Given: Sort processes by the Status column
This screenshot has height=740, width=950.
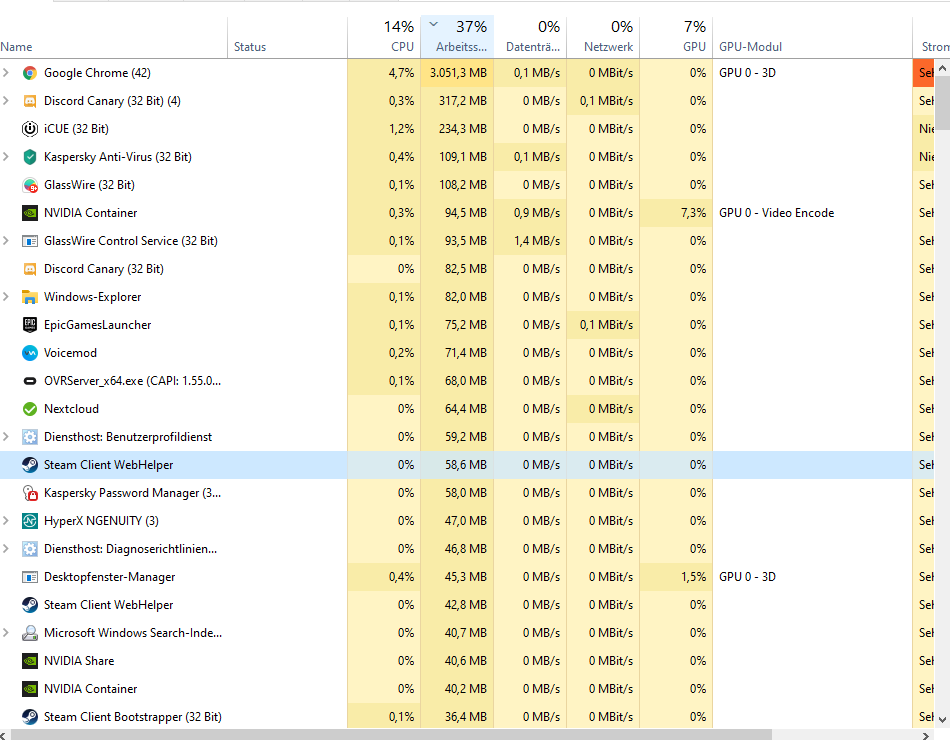Looking at the screenshot, I should click(x=287, y=38).
